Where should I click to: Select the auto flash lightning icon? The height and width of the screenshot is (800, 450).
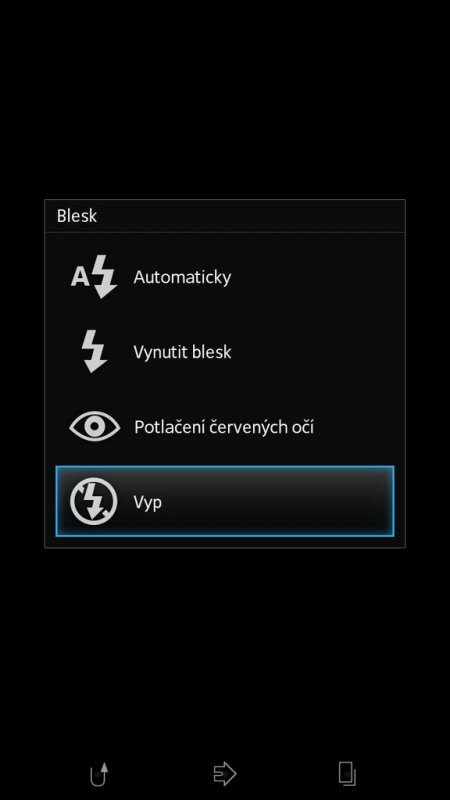[x=94, y=277]
